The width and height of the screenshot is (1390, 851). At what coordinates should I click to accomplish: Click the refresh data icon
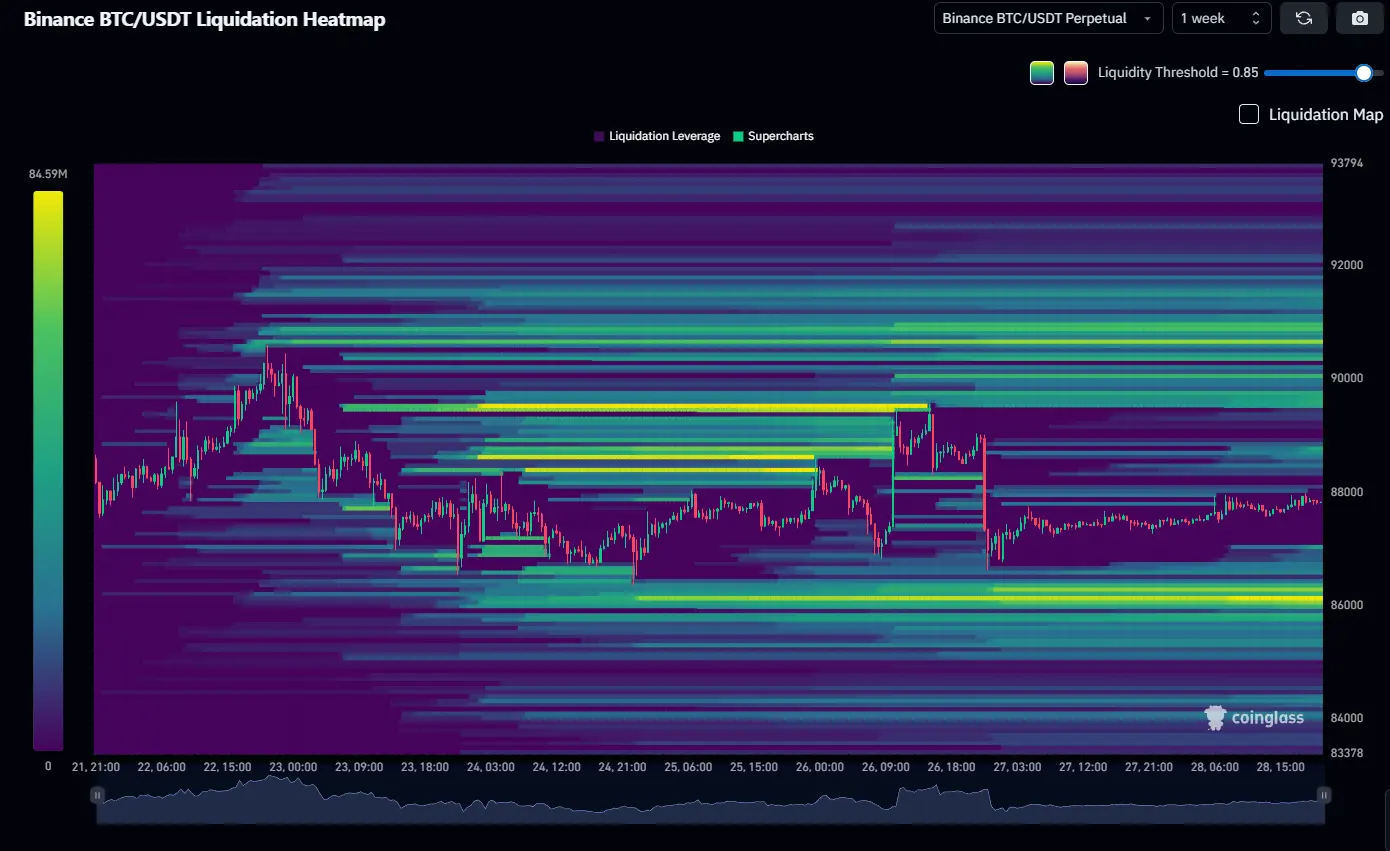1303,18
